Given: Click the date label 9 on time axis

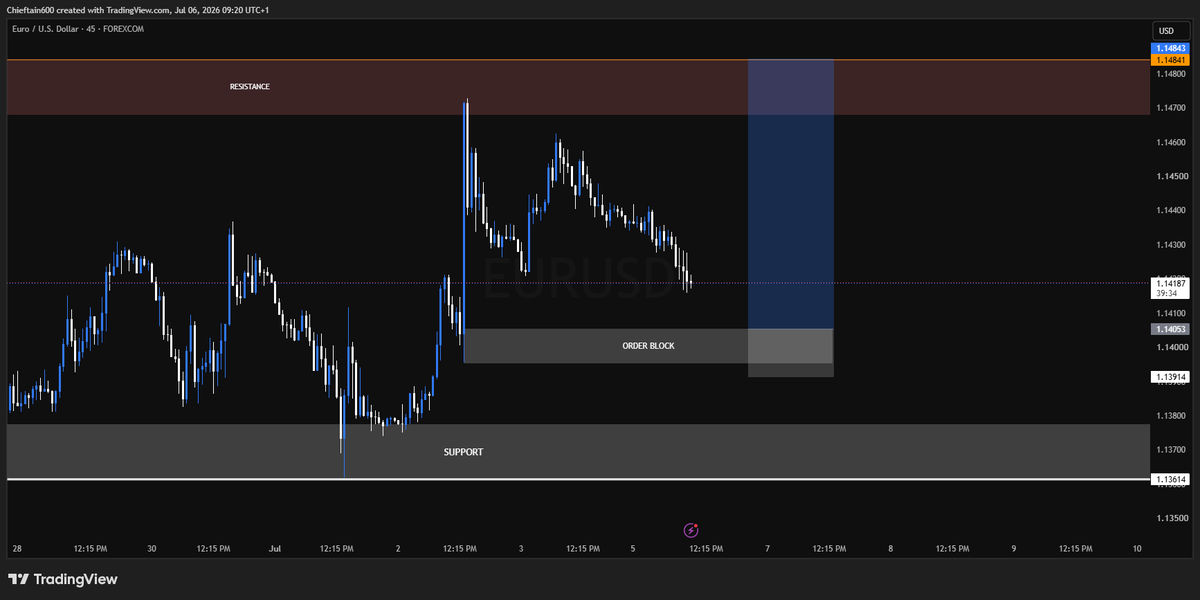Looking at the screenshot, I should pos(1013,549).
